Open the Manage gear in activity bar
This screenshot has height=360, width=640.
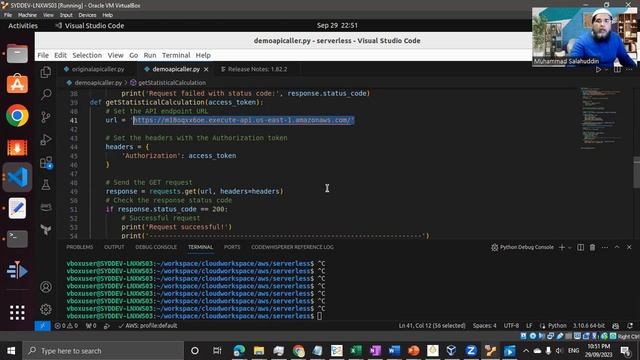[x=46, y=309]
